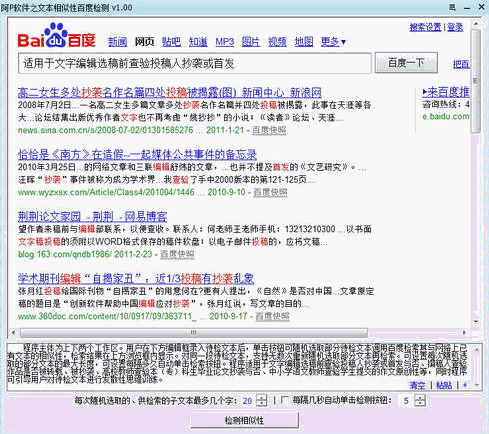This screenshot has height=434, width=489.
Task: Click the + link beside 粘贴
Action: pos(465,385)
